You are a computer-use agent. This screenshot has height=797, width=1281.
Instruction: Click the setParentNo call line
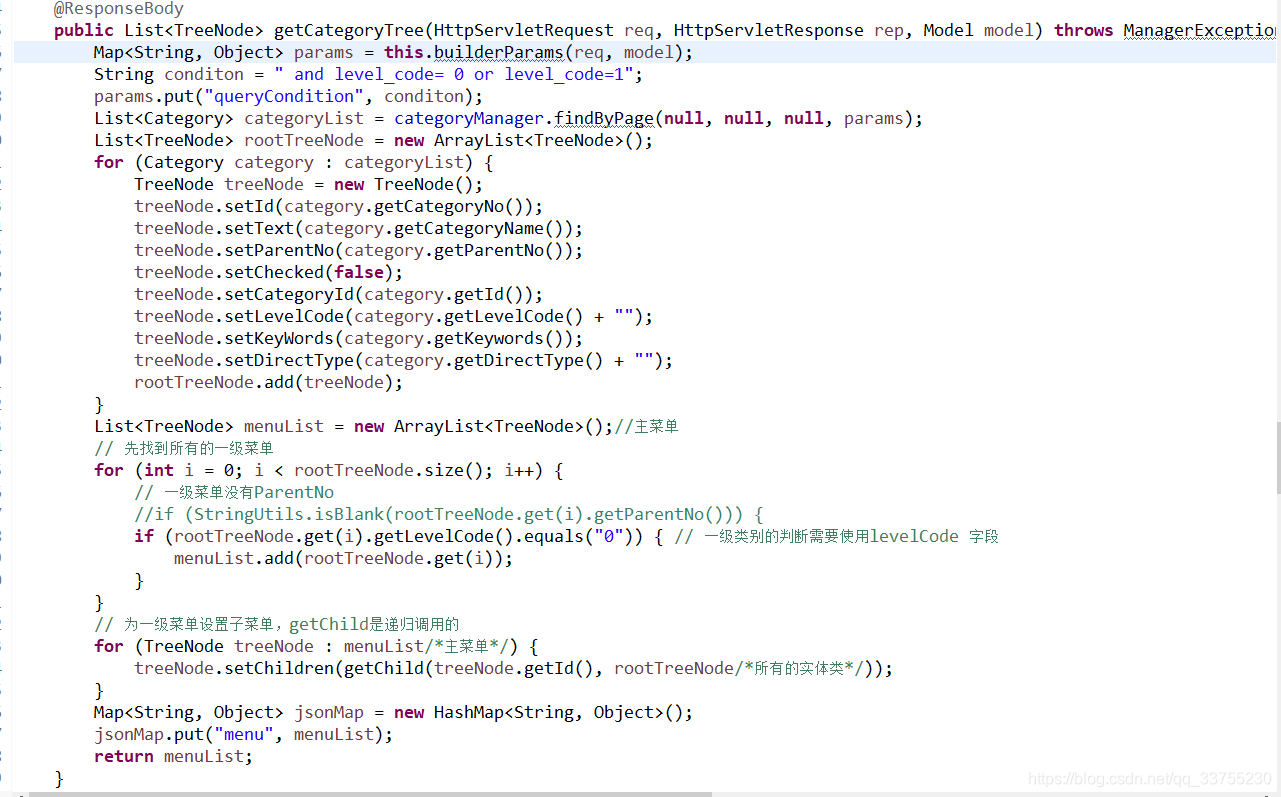tap(359, 250)
